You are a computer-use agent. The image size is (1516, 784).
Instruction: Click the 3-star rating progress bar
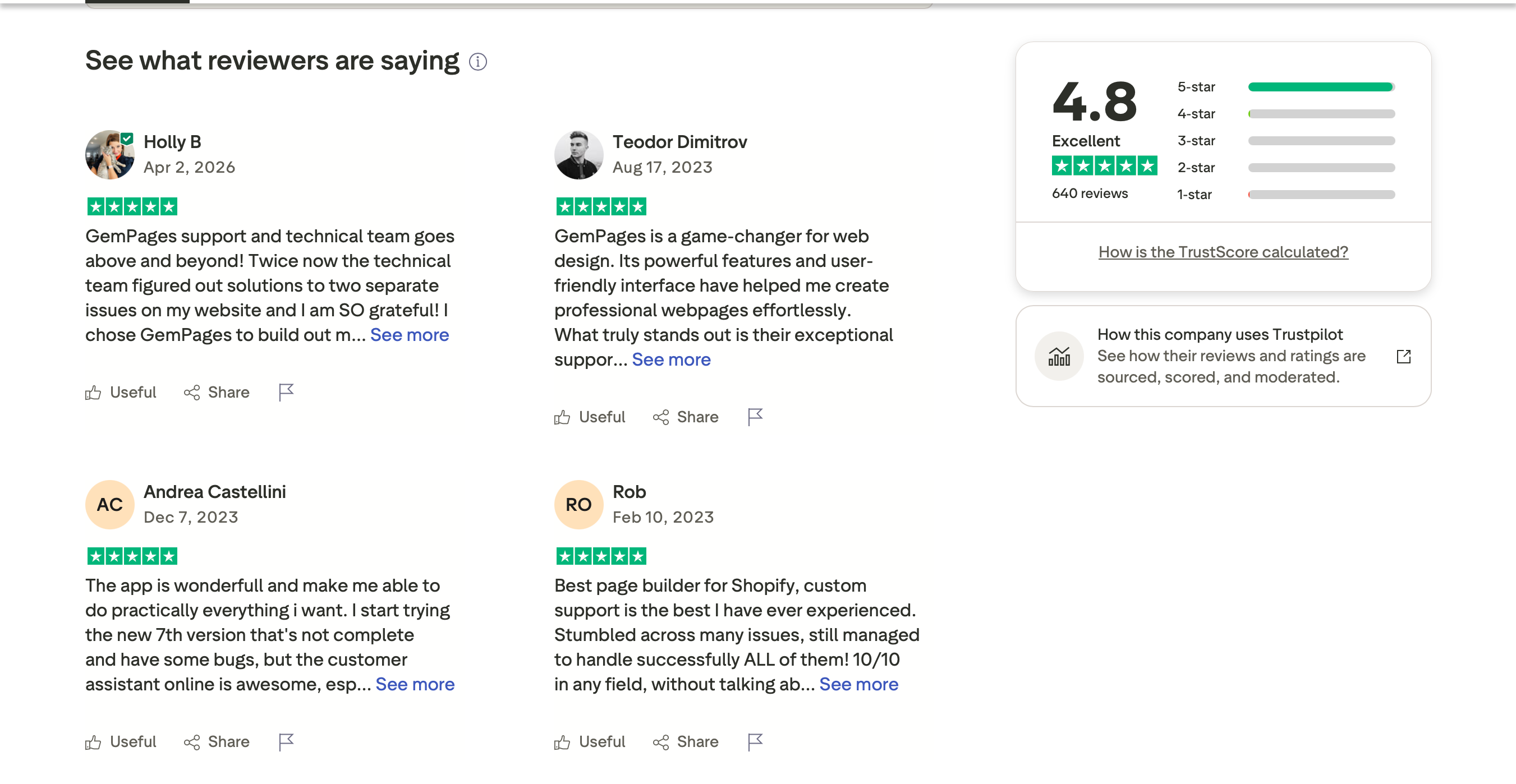(1321, 141)
